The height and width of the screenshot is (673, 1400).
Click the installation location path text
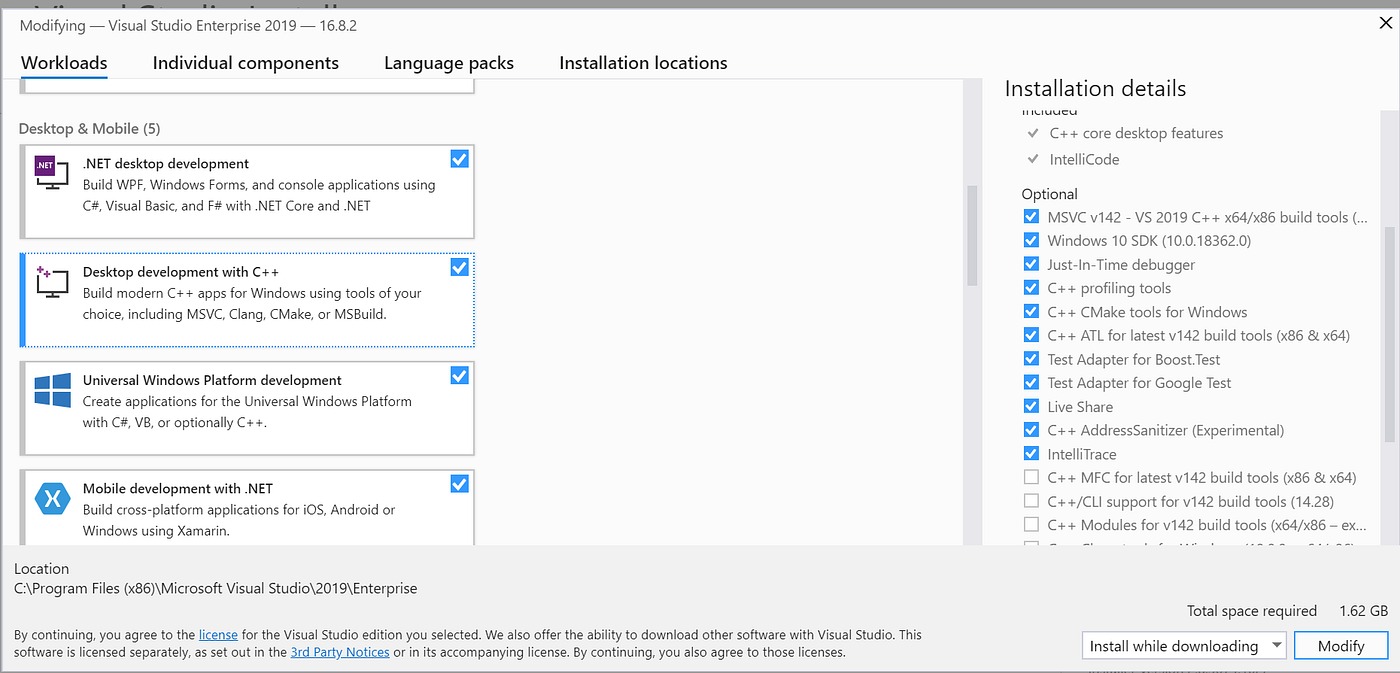click(216, 588)
